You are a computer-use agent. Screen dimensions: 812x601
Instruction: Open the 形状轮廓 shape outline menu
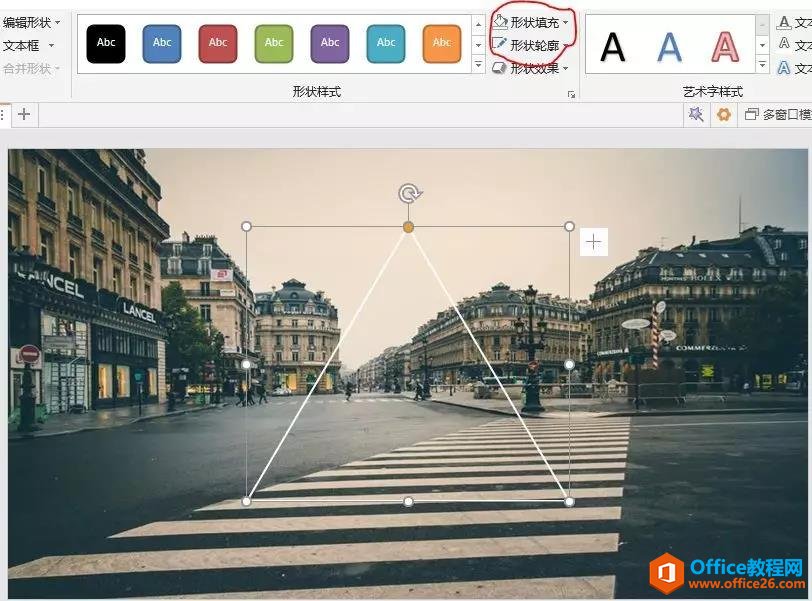pos(530,45)
